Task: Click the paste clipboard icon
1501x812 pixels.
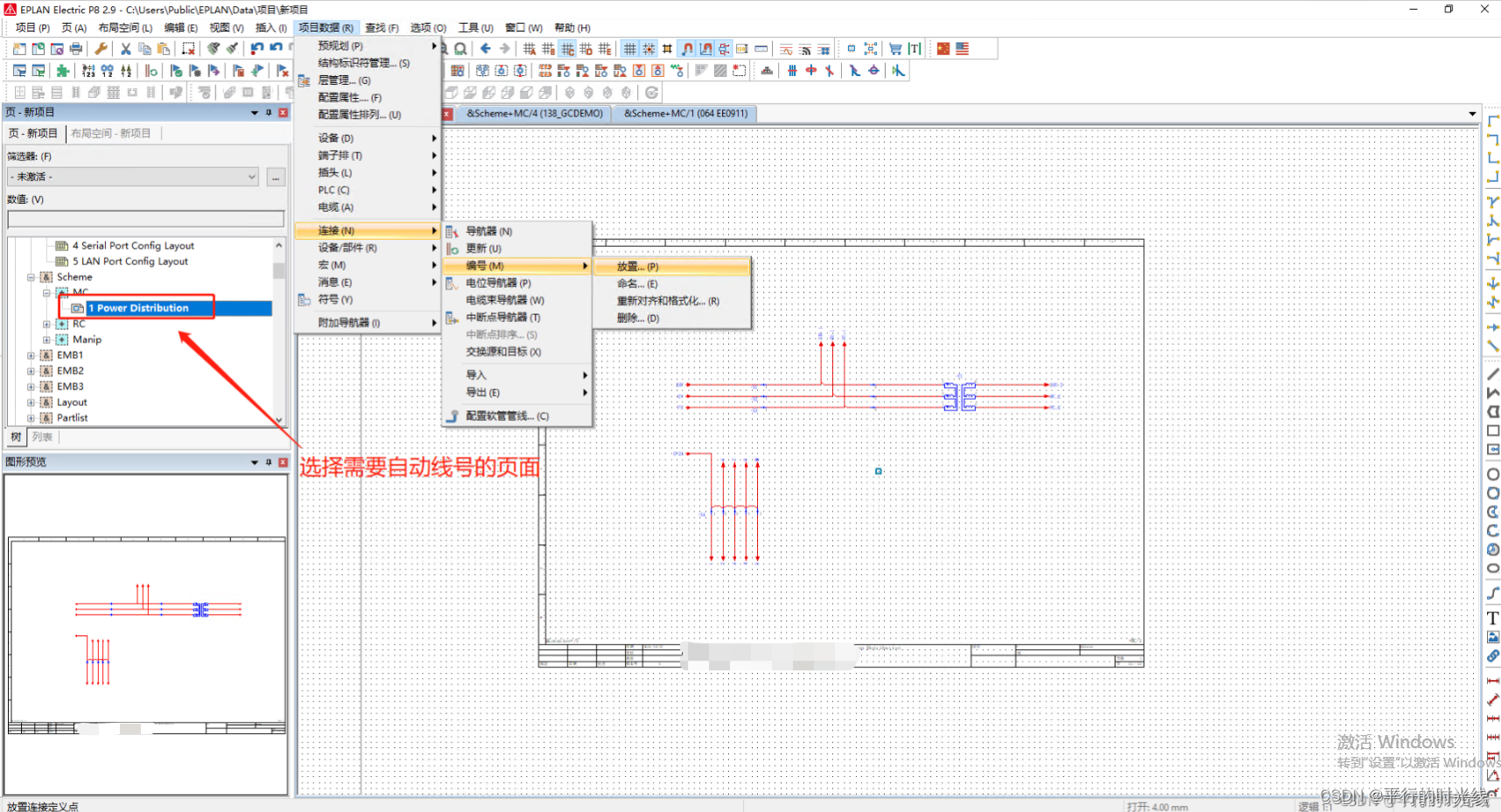Action: (164, 49)
